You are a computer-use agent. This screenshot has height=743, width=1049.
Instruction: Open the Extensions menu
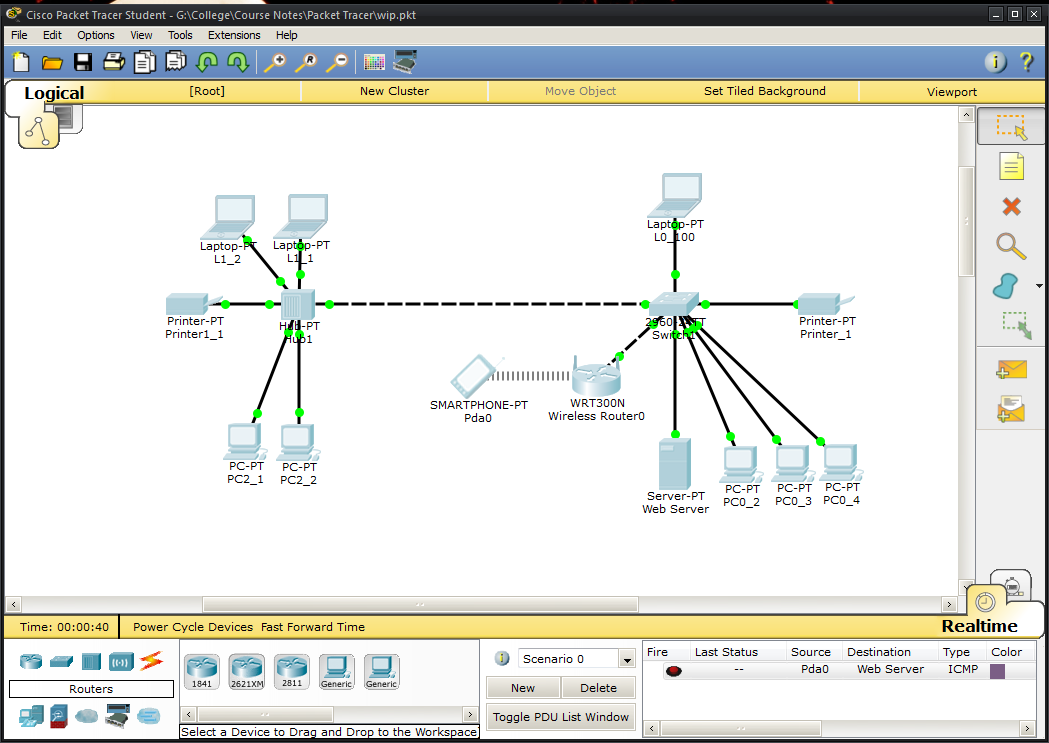coord(234,35)
